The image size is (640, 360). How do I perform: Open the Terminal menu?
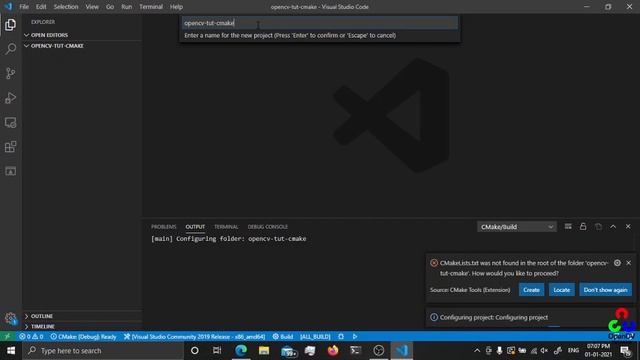point(151,7)
